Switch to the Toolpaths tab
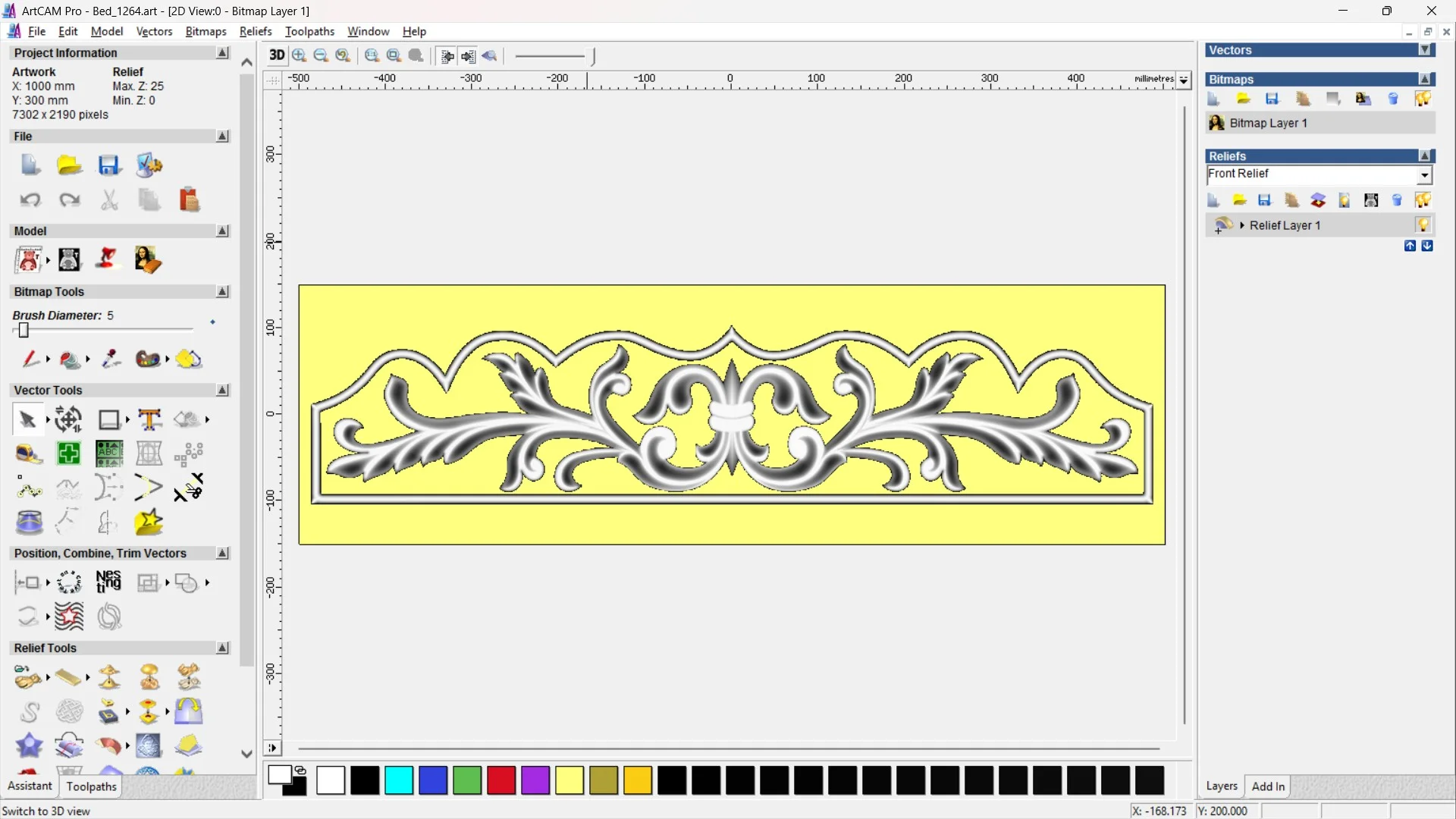Viewport: 1456px width, 819px height. [91, 786]
